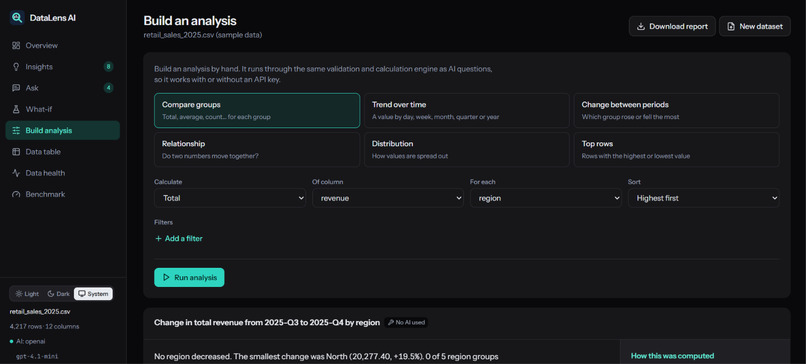Image resolution: width=806 pixels, height=364 pixels.
Task: Click the Add a filter link
Action: (179, 239)
